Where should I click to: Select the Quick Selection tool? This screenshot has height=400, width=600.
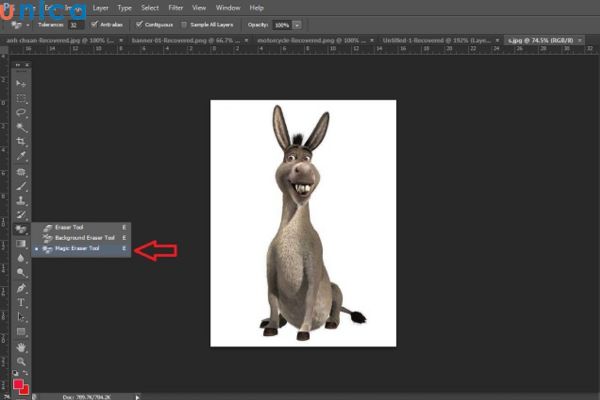click(21, 127)
